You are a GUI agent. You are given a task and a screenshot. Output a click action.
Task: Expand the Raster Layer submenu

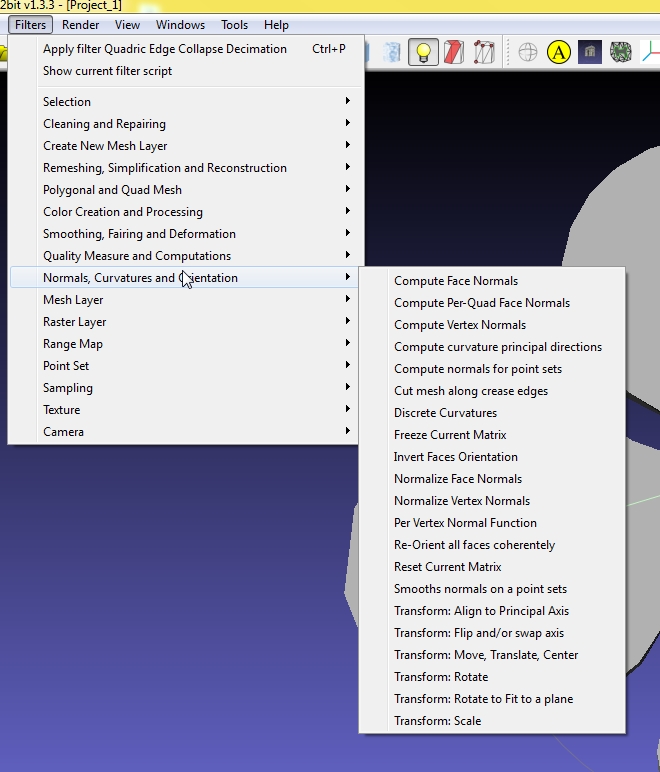coord(187,322)
